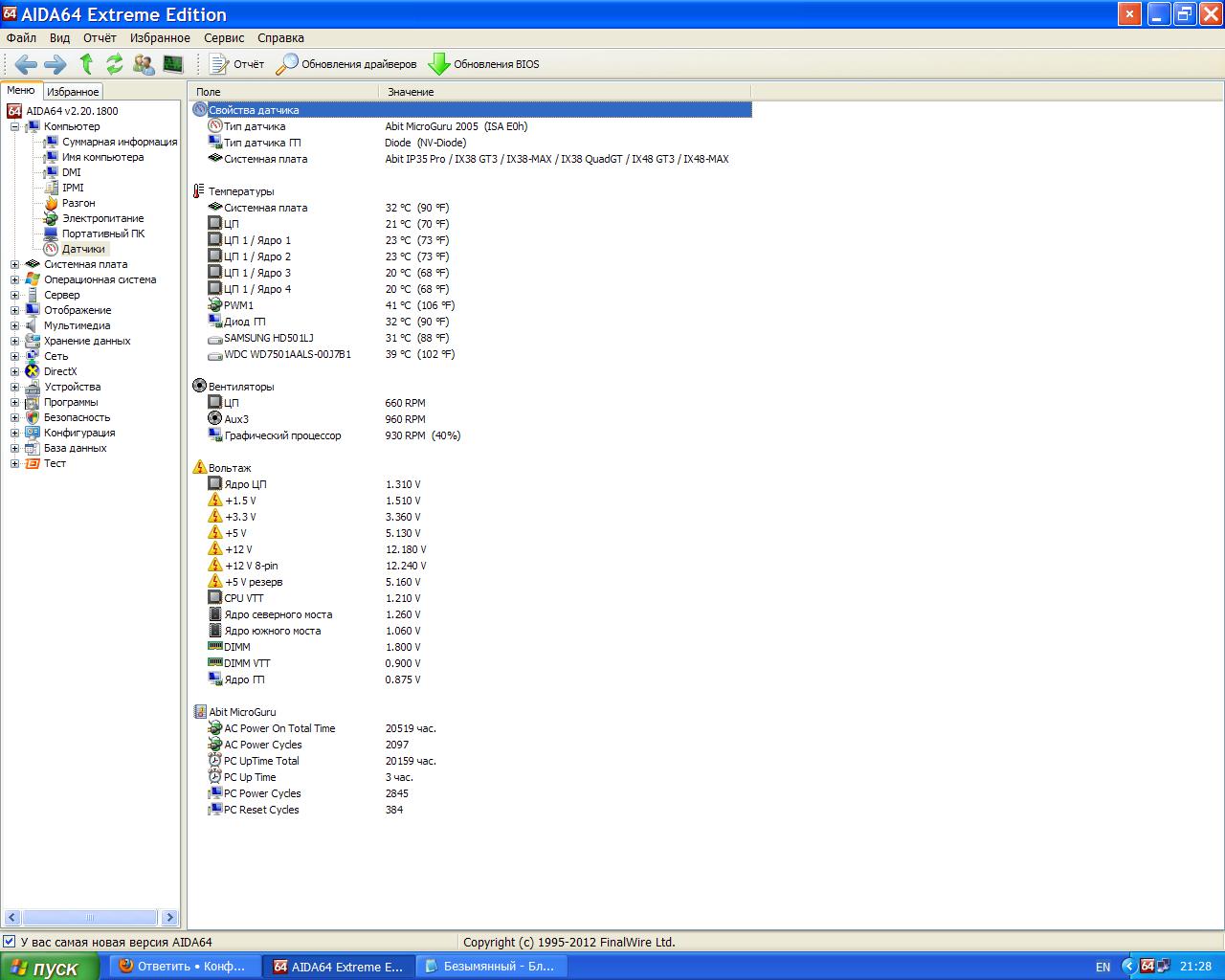Click the Значение column header
Image resolution: width=1225 pixels, height=980 pixels.
pos(566,92)
